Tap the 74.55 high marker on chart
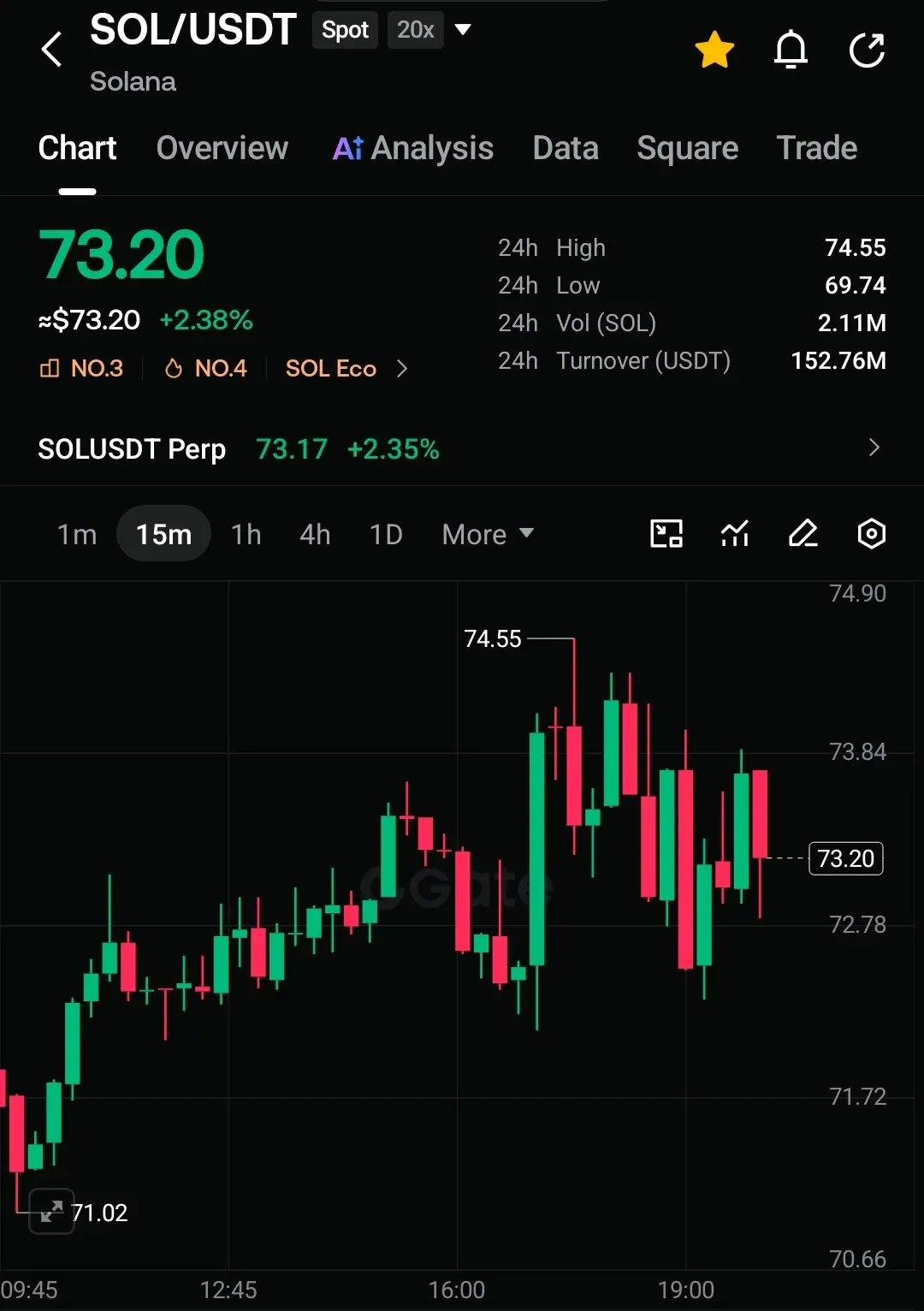This screenshot has height=1311, width=924. (x=493, y=638)
